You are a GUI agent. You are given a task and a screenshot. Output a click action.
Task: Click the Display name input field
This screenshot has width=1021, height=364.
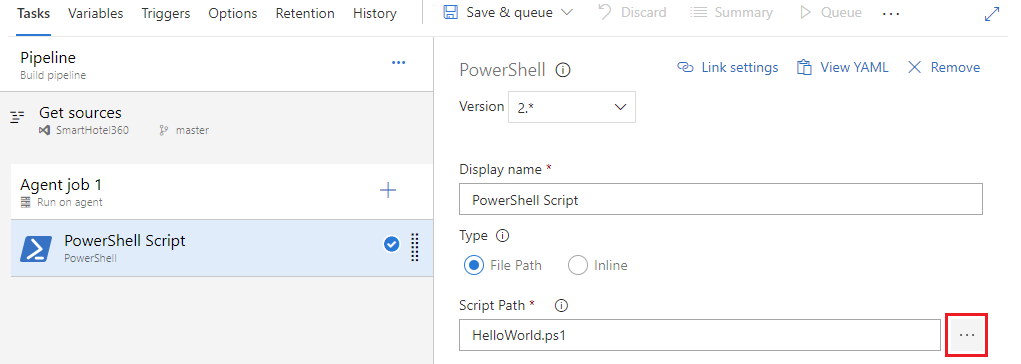pos(721,199)
